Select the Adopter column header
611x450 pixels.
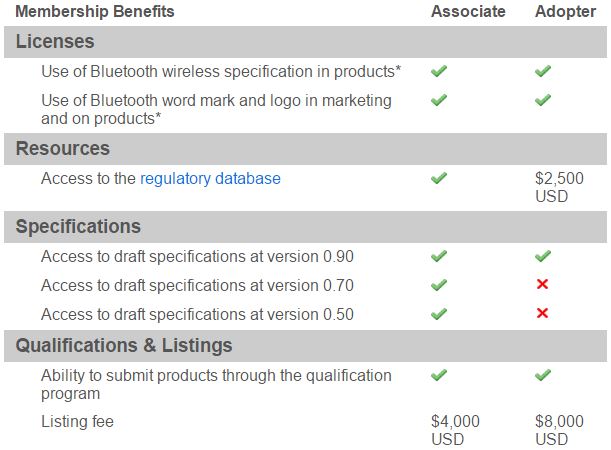click(565, 12)
